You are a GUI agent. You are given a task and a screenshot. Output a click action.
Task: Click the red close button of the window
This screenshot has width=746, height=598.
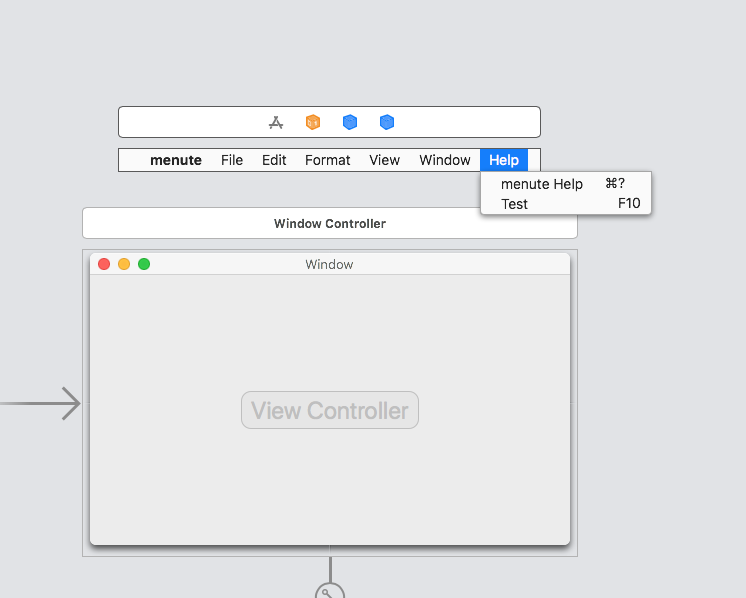click(104, 264)
